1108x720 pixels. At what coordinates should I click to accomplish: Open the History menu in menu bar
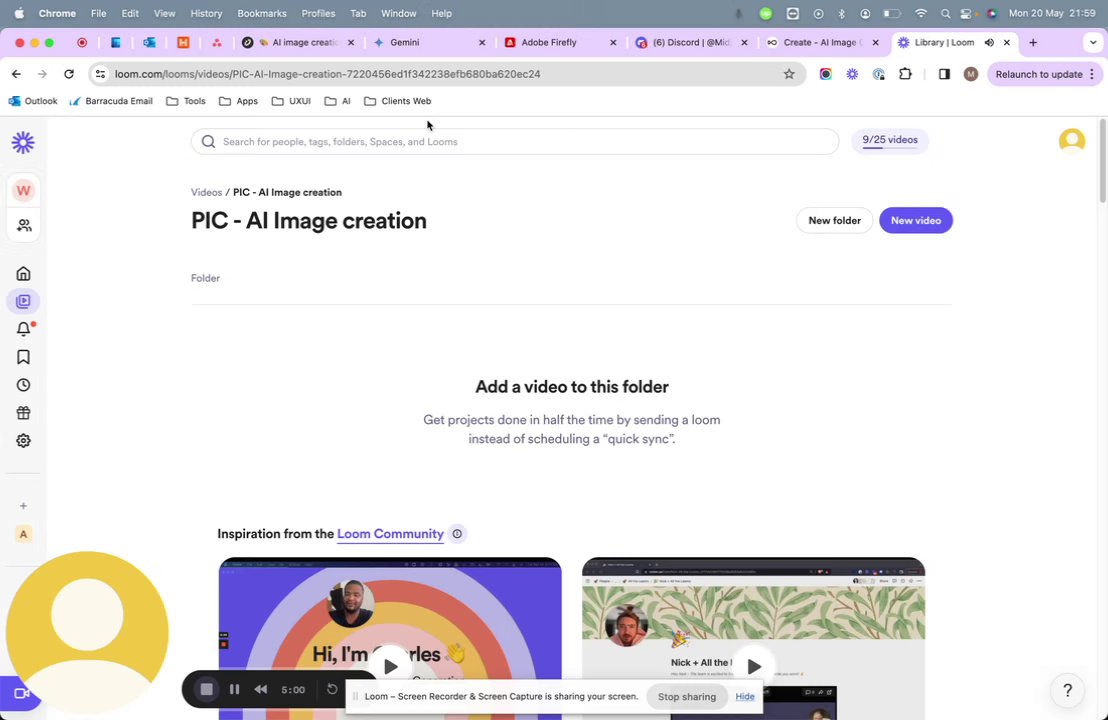pos(206,13)
